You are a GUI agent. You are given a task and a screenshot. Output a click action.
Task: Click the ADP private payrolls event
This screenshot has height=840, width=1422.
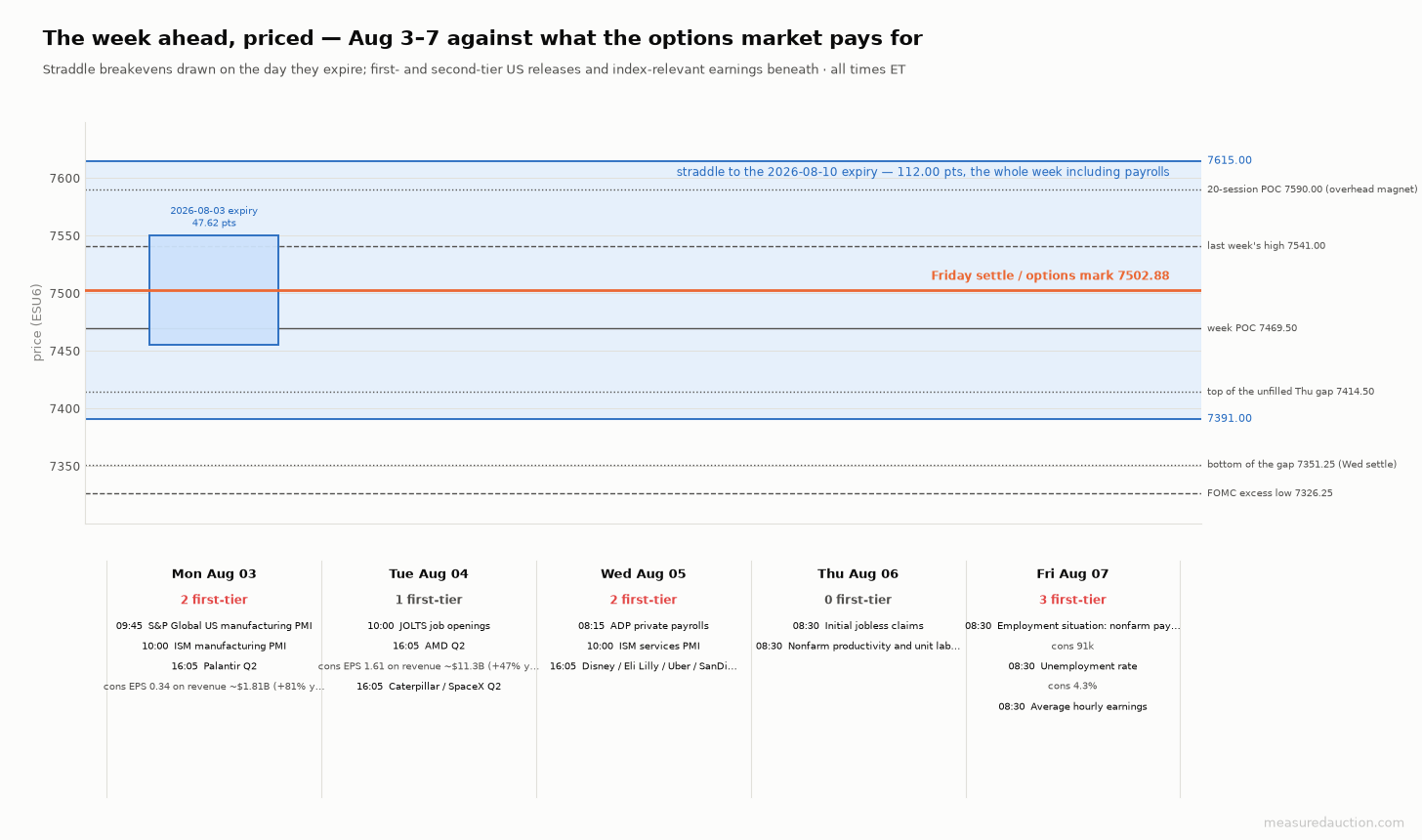644,626
